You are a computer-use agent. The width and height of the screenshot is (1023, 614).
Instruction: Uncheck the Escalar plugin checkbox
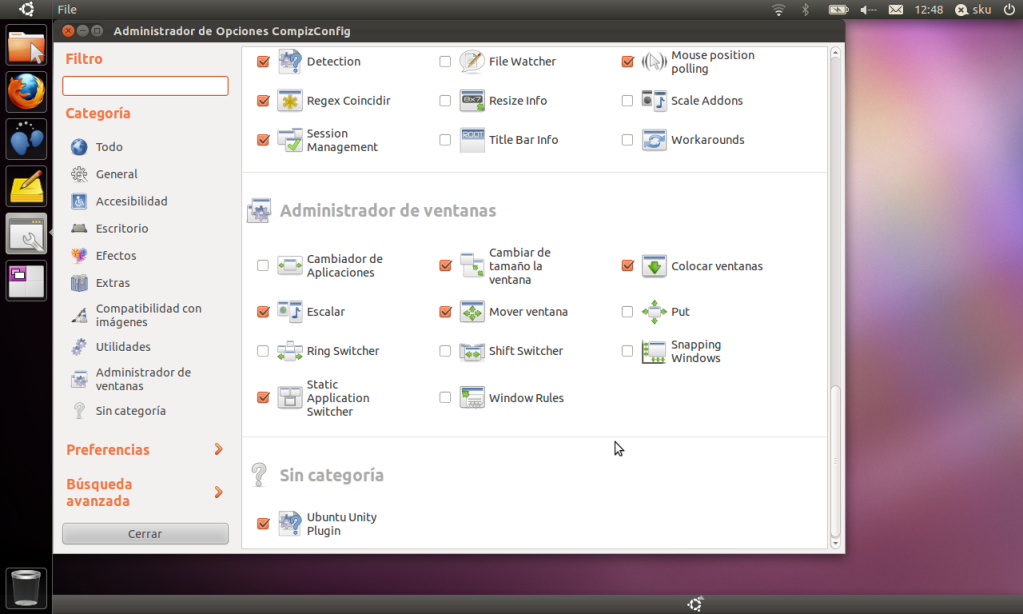coord(263,311)
